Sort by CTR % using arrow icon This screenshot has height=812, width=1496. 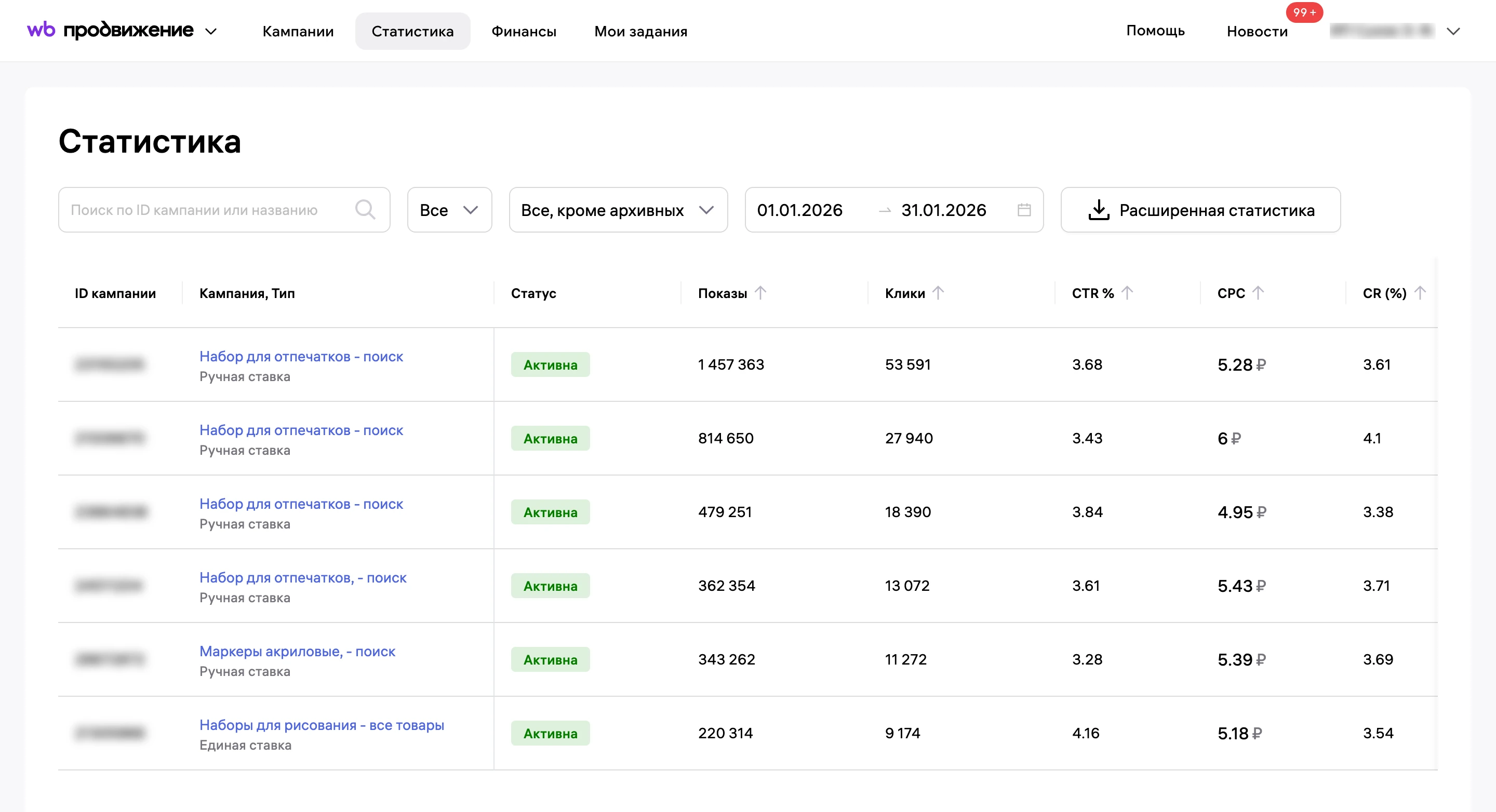pos(1127,293)
